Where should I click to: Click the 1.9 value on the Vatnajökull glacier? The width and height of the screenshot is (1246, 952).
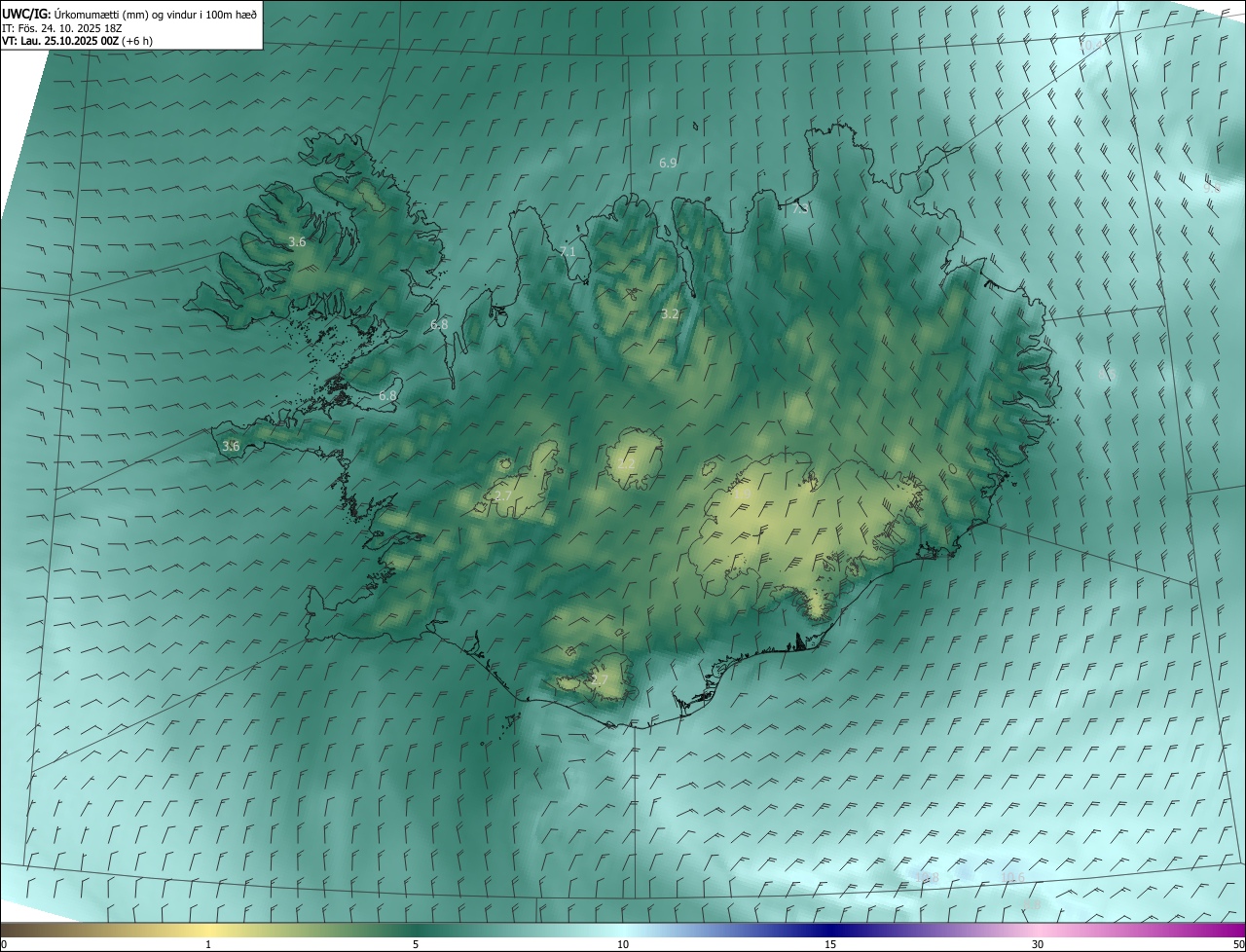click(x=742, y=494)
